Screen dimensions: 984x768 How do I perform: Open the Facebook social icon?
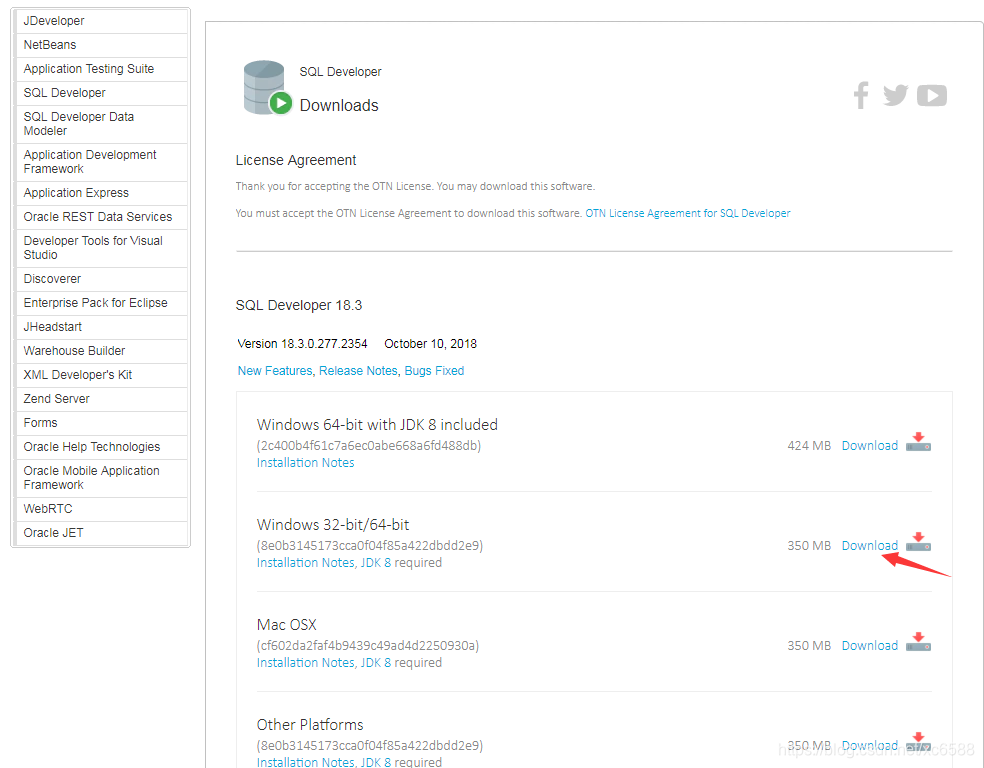tap(861, 95)
